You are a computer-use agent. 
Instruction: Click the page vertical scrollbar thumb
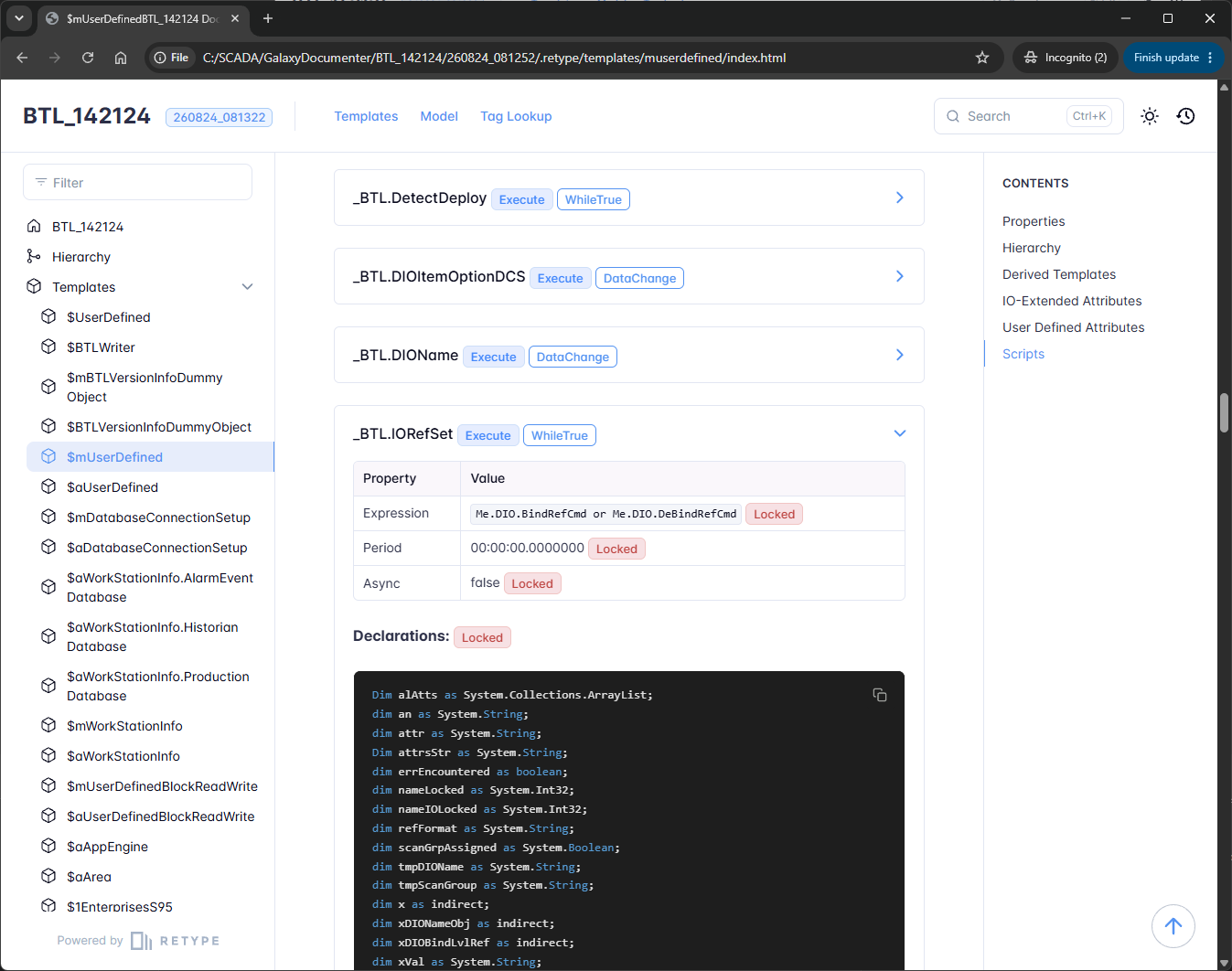1224,412
